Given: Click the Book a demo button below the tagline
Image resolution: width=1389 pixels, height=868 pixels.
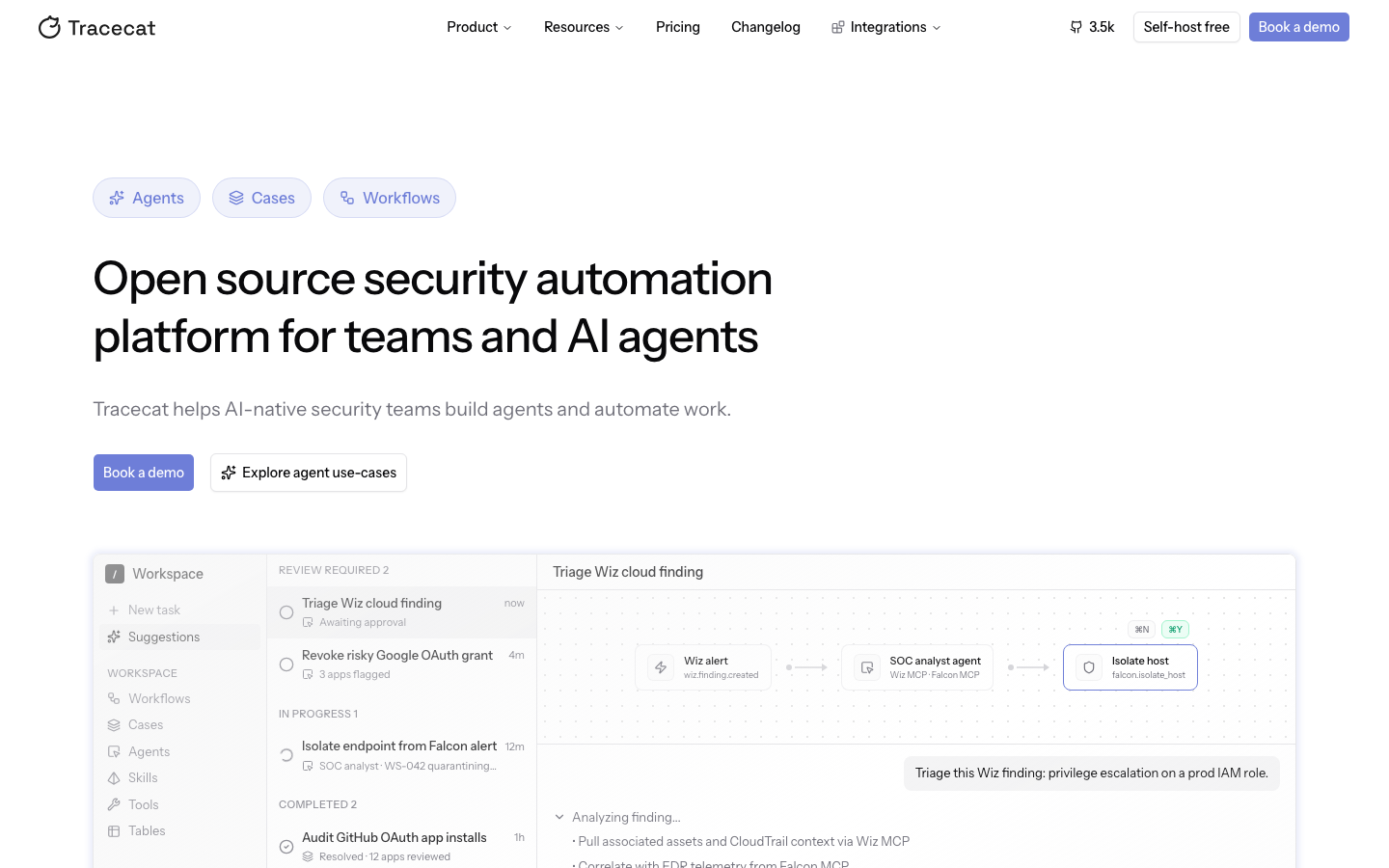Looking at the screenshot, I should coord(144,473).
